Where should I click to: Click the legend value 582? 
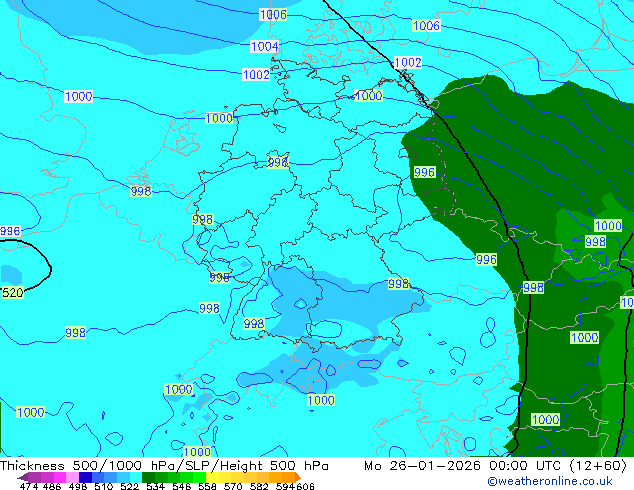(x=259, y=486)
